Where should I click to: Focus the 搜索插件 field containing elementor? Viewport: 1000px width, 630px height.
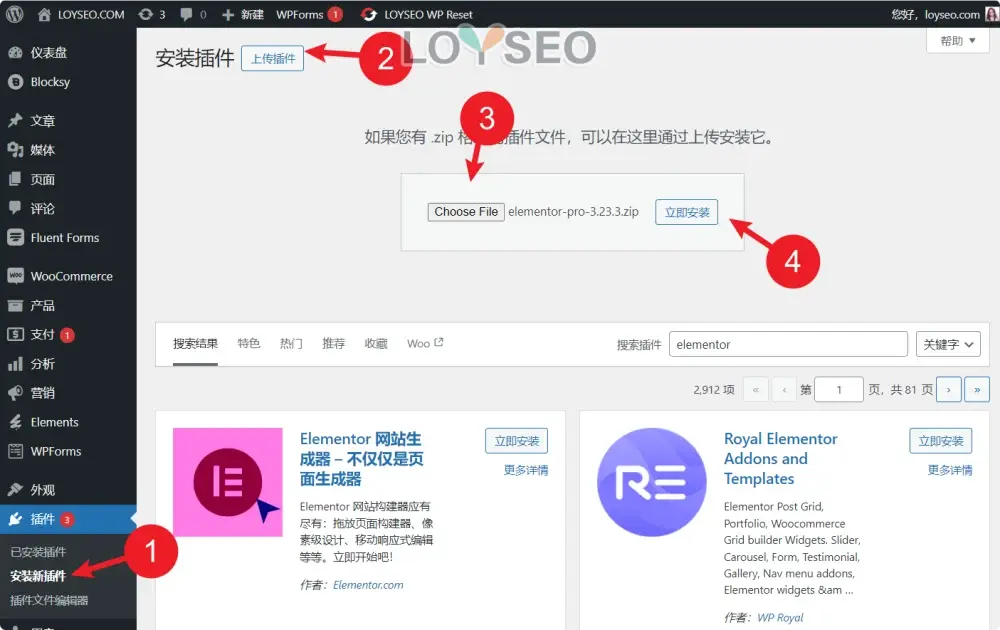(x=788, y=344)
